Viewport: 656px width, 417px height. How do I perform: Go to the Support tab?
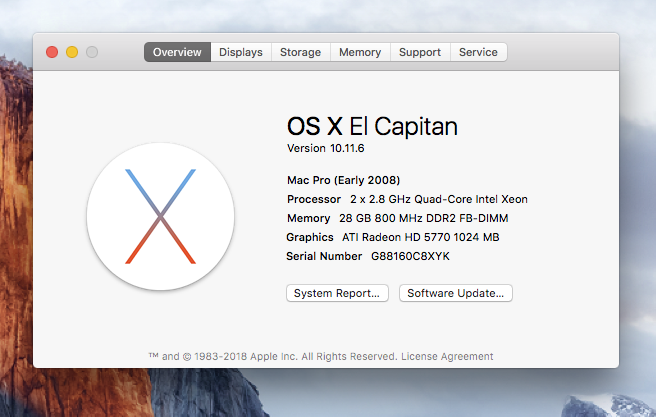[x=420, y=52]
